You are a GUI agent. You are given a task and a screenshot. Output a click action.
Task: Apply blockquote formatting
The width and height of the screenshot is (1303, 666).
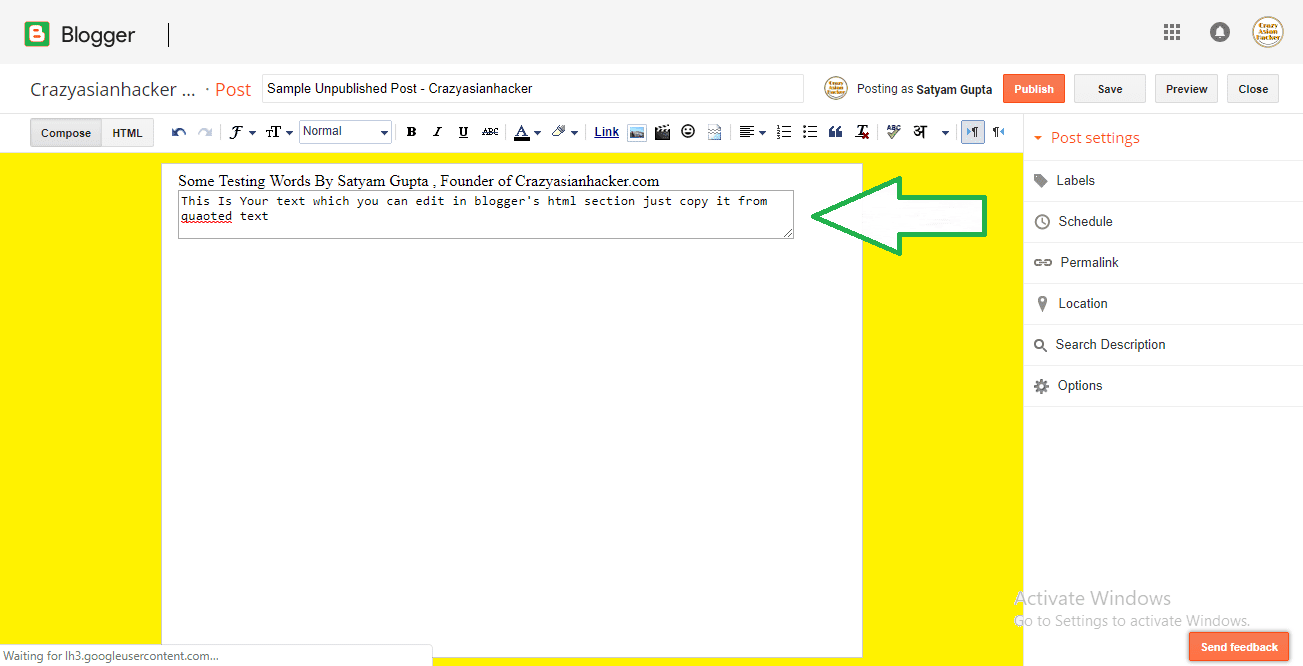coord(835,131)
